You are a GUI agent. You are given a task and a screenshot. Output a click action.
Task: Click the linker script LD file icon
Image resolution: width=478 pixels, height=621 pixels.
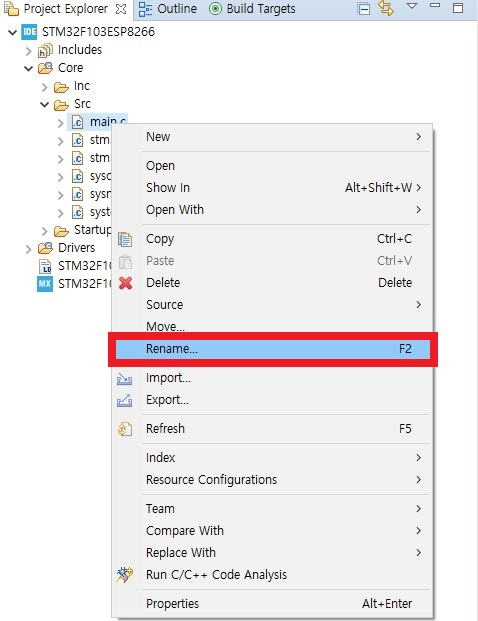click(x=45, y=266)
